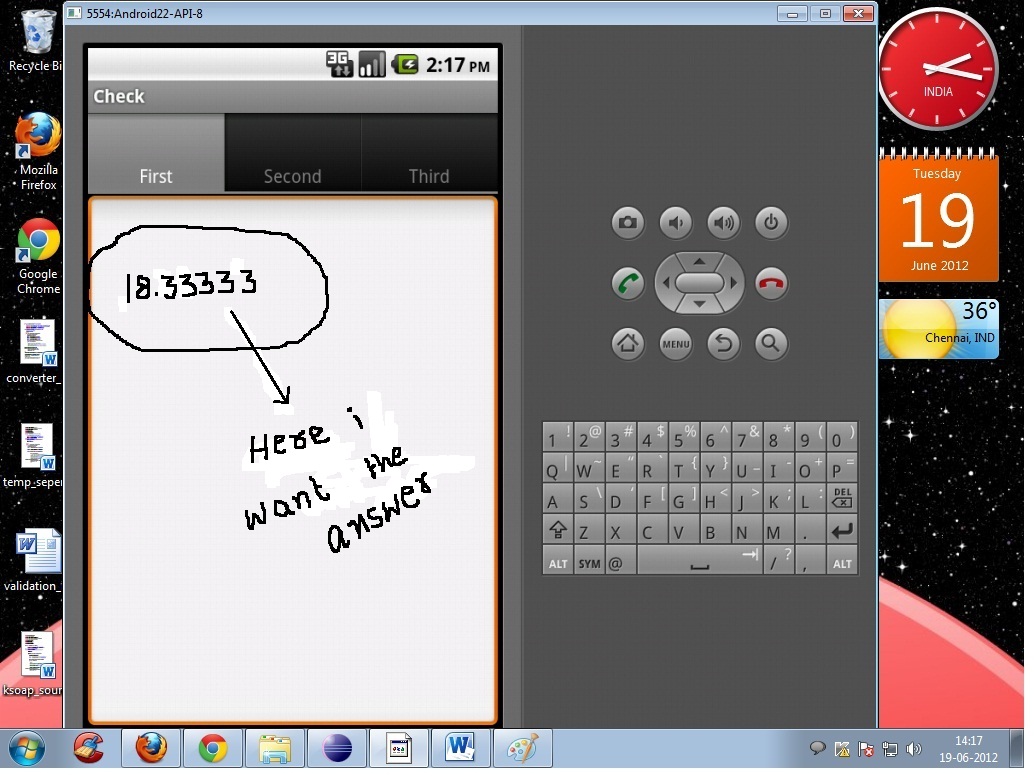Select the temp_seper Word document on desktop
1034x778 pixels.
(34, 456)
